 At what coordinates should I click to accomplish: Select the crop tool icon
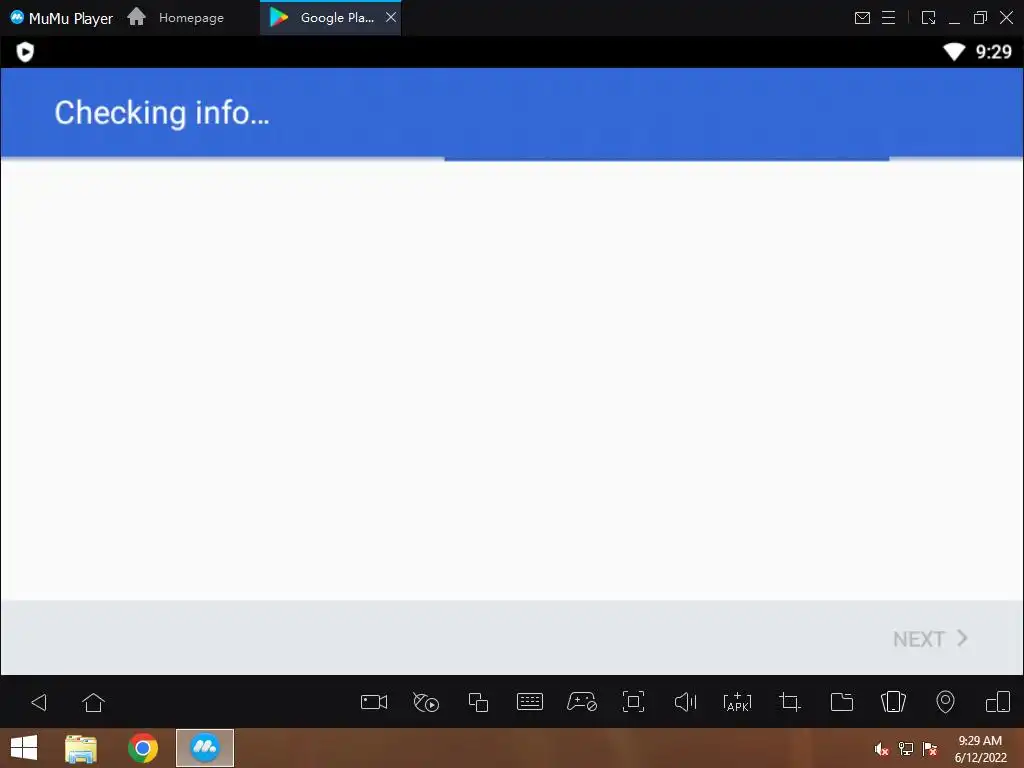[x=790, y=702]
